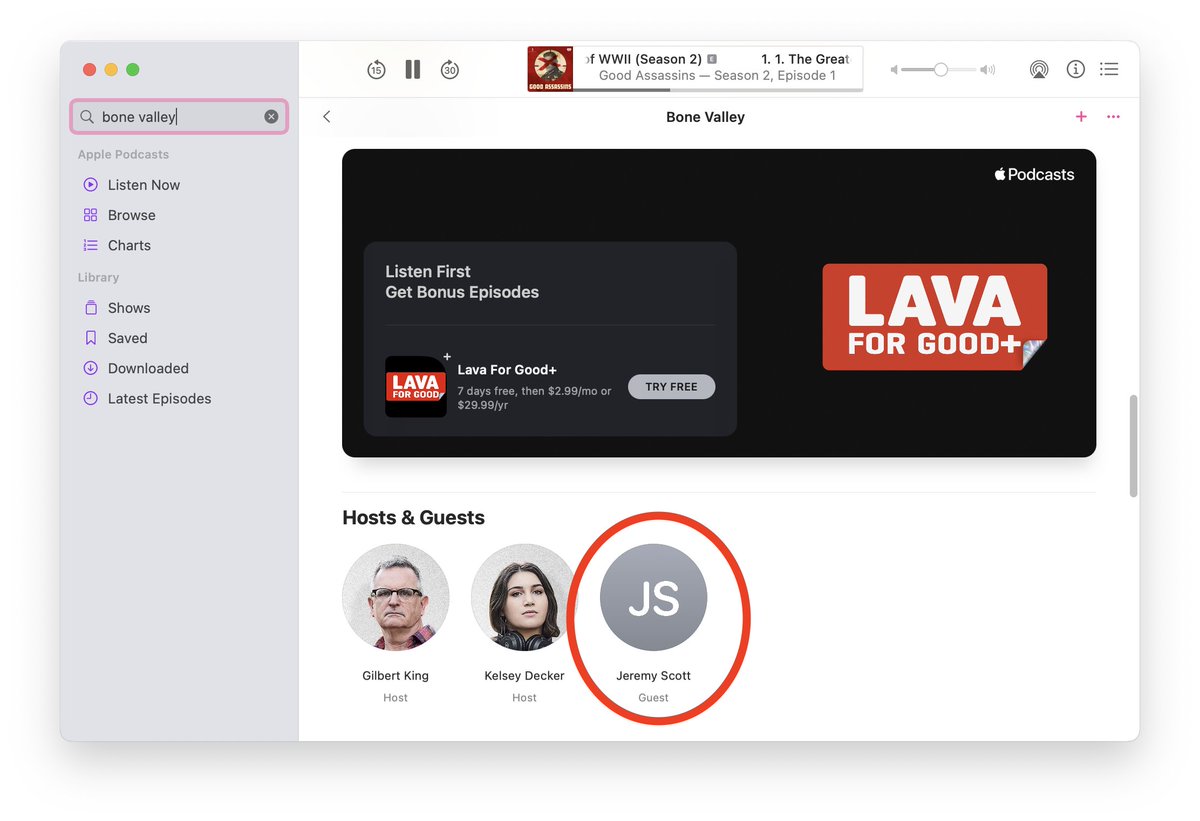1200x821 pixels.
Task: Click the Kelsey Decker name
Action: [x=524, y=676]
